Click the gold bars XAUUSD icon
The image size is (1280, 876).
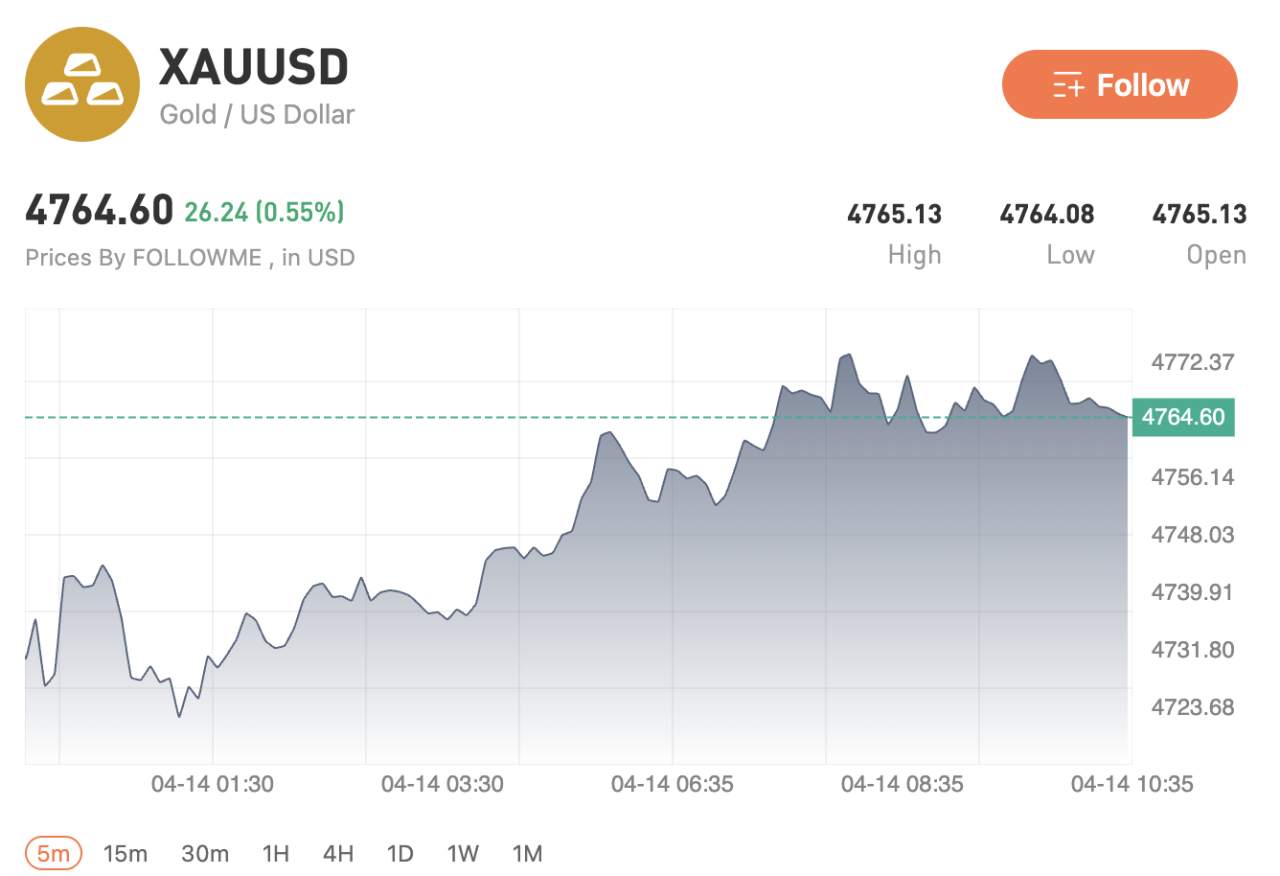(x=82, y=84)
